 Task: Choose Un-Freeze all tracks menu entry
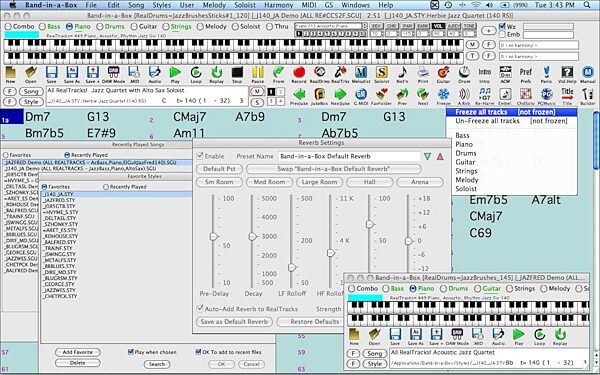512,121
